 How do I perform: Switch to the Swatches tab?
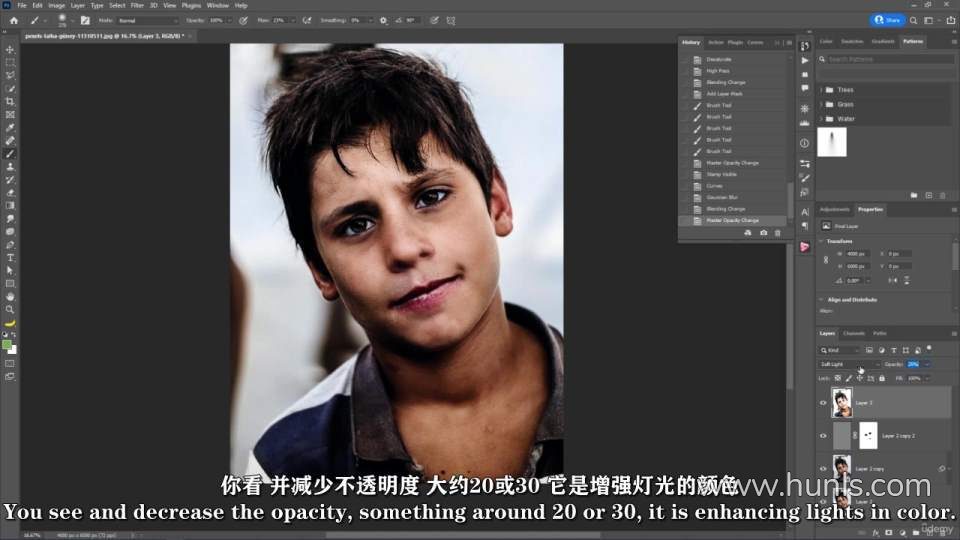pos(852,41)
